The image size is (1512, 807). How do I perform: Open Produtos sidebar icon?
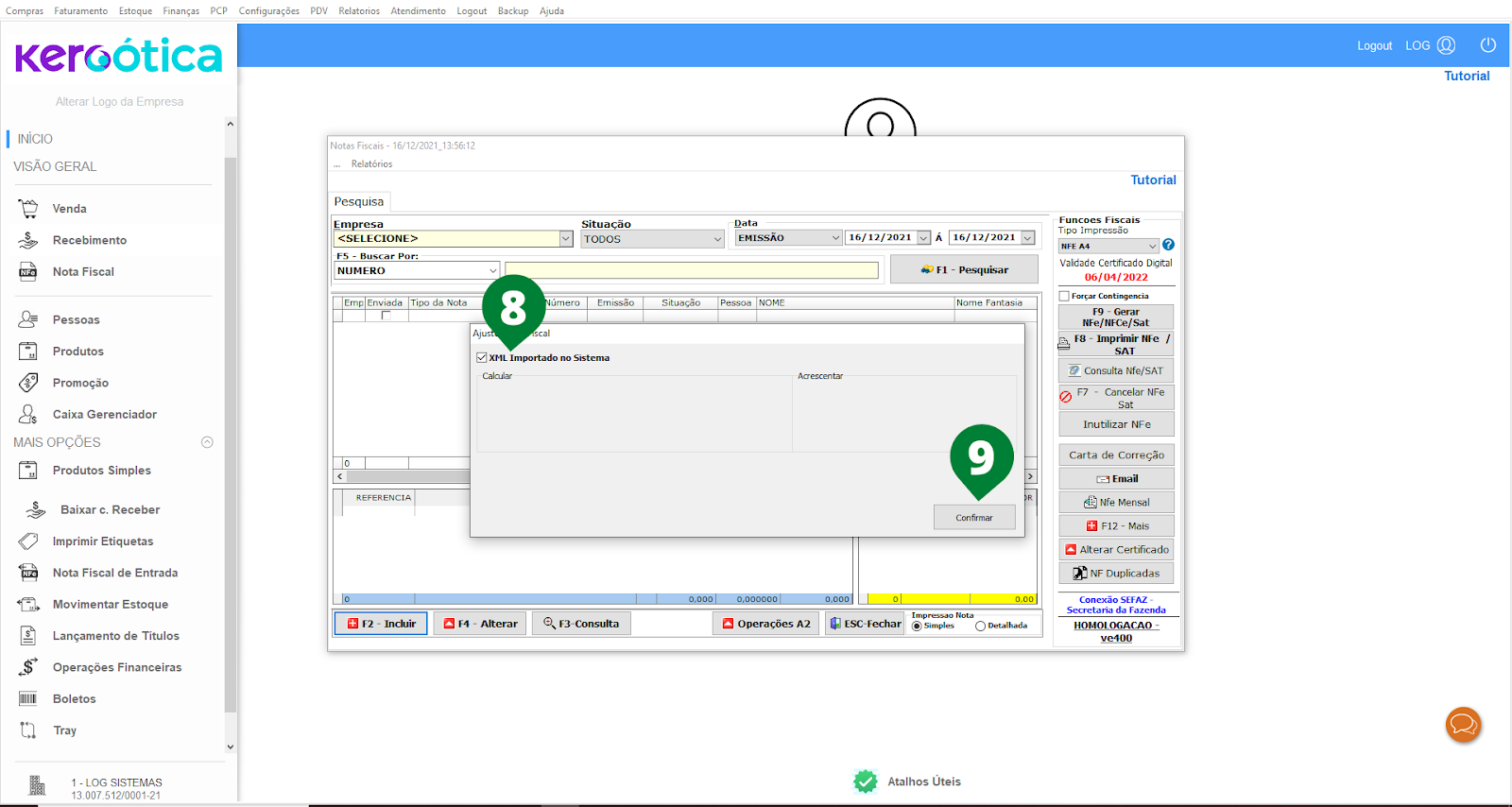tap(28, 352)
